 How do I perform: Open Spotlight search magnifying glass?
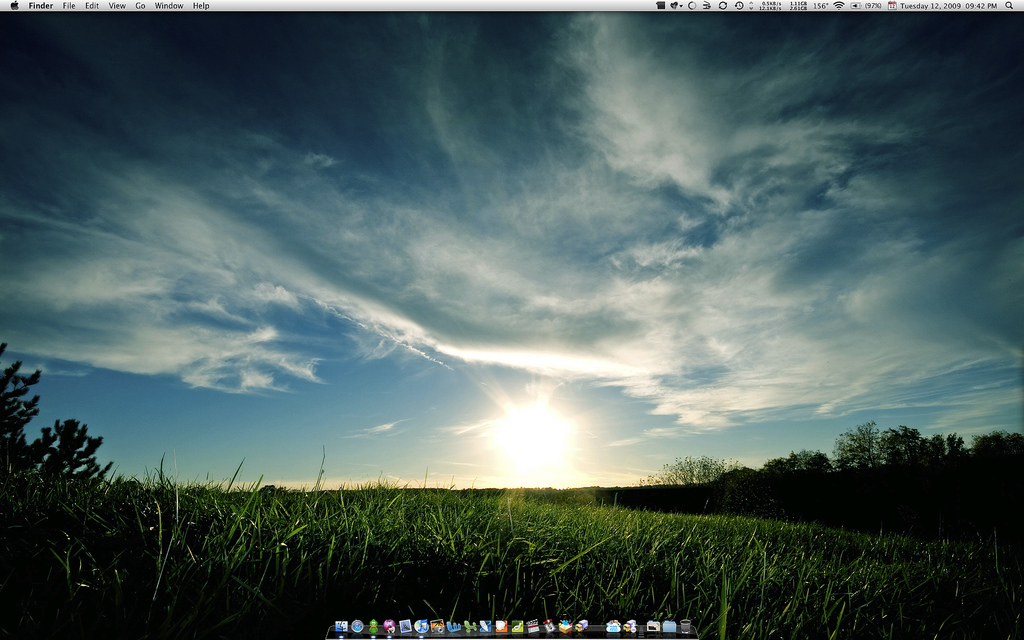click(x=1009, y=5)
